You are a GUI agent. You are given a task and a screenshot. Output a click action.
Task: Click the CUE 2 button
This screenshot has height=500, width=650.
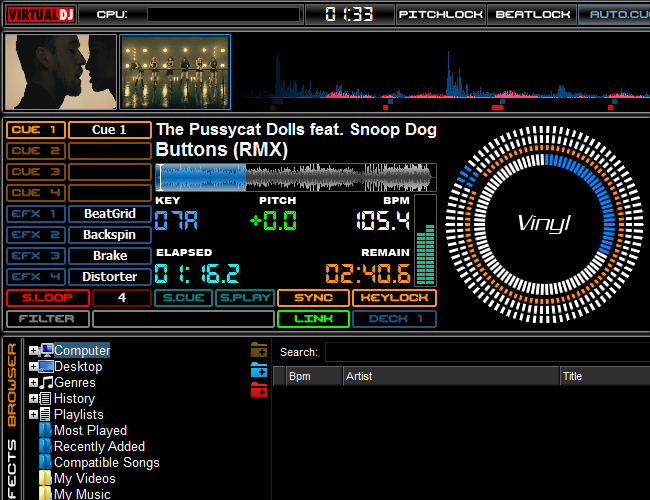tap(36, 151)
